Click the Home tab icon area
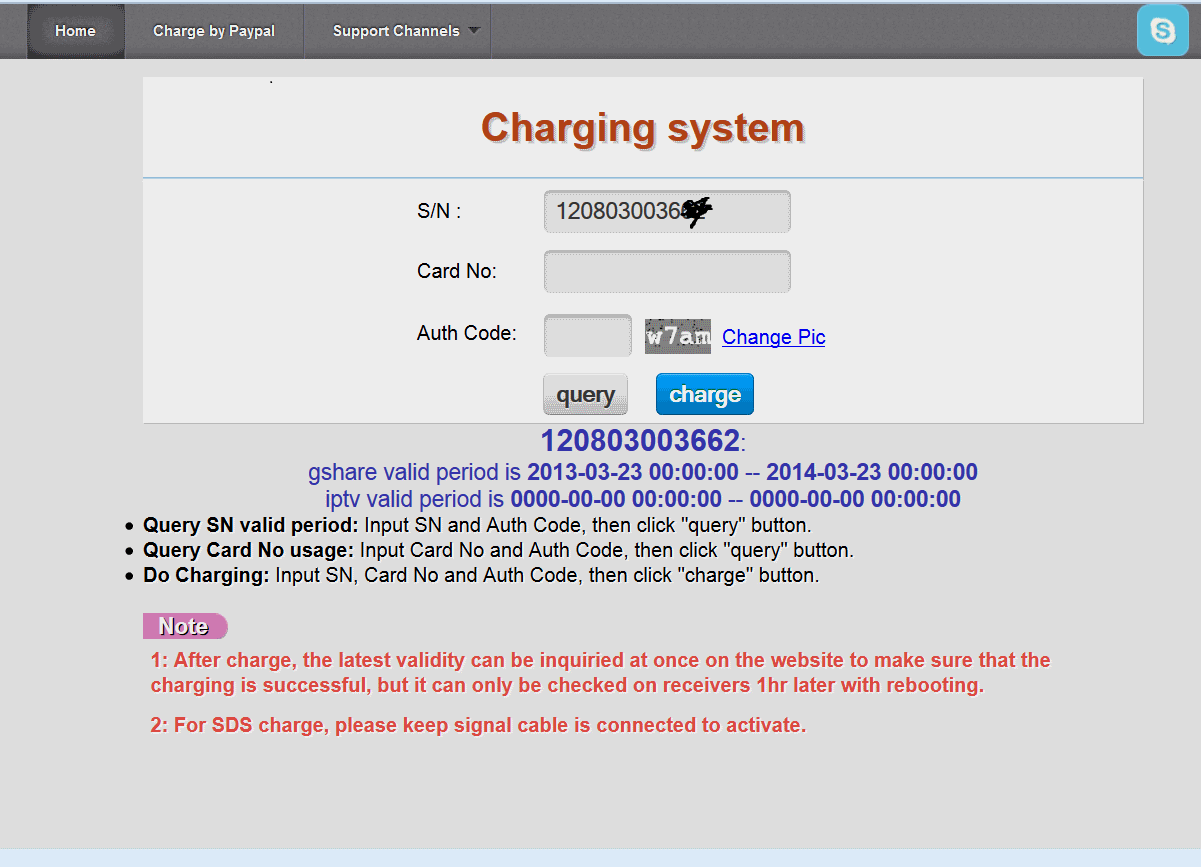Screen dimensions: 1201x867 coord(75,30)
